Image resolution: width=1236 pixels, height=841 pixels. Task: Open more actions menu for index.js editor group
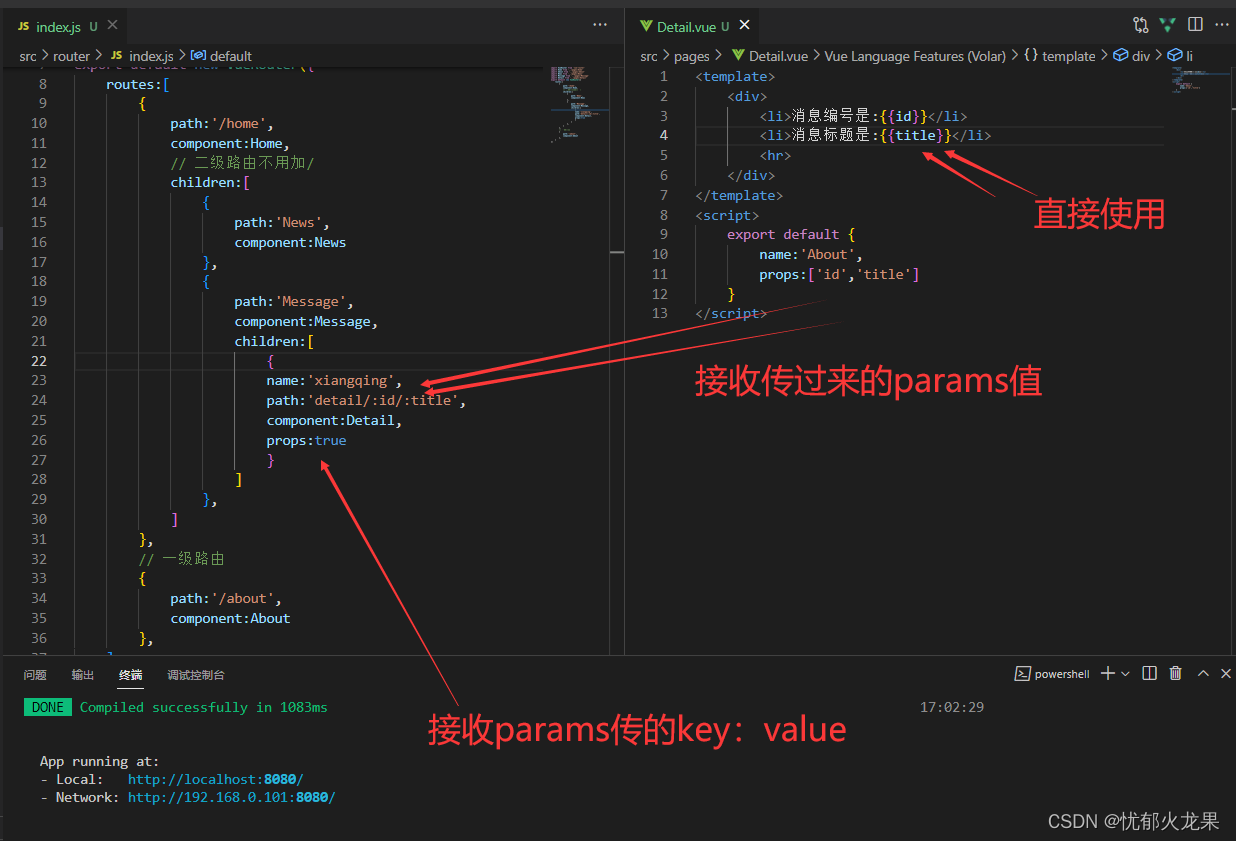tap(600, 25)
